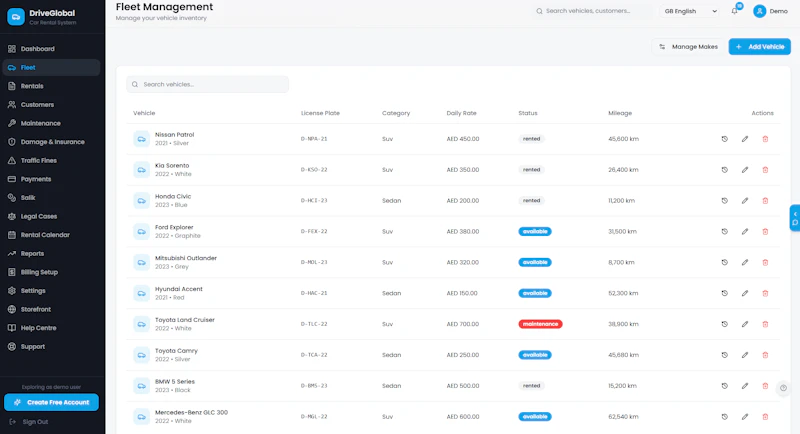Open the chat side panel tab
Image resolution: width=800 pixels, height=434 pixels.
point(795,218)
